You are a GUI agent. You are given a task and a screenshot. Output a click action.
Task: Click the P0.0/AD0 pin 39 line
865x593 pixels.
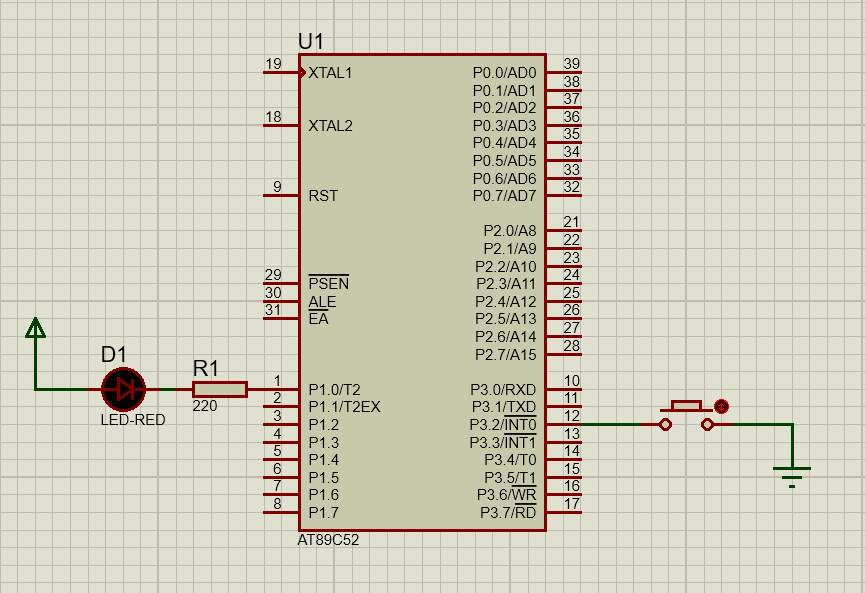click(x=564, y=73)
